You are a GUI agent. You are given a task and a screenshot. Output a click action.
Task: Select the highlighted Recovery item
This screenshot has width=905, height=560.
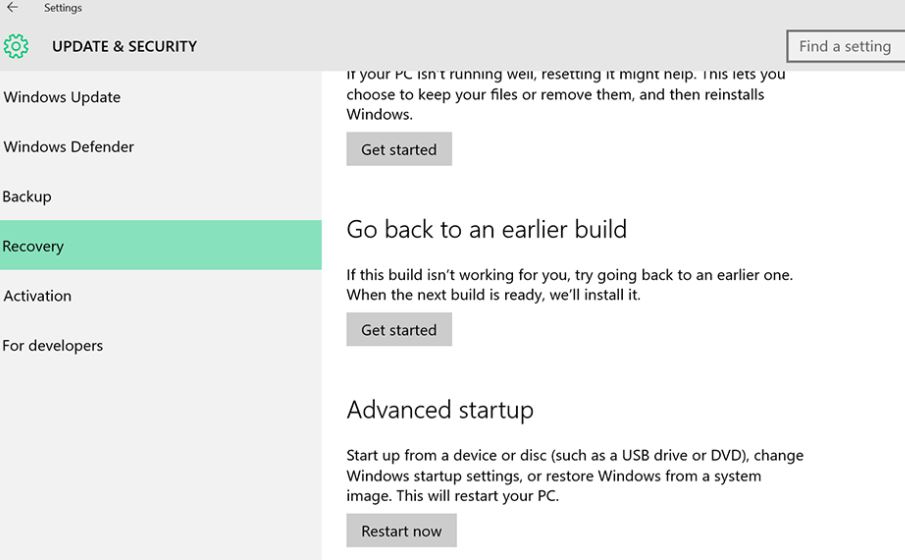[160, 245]
